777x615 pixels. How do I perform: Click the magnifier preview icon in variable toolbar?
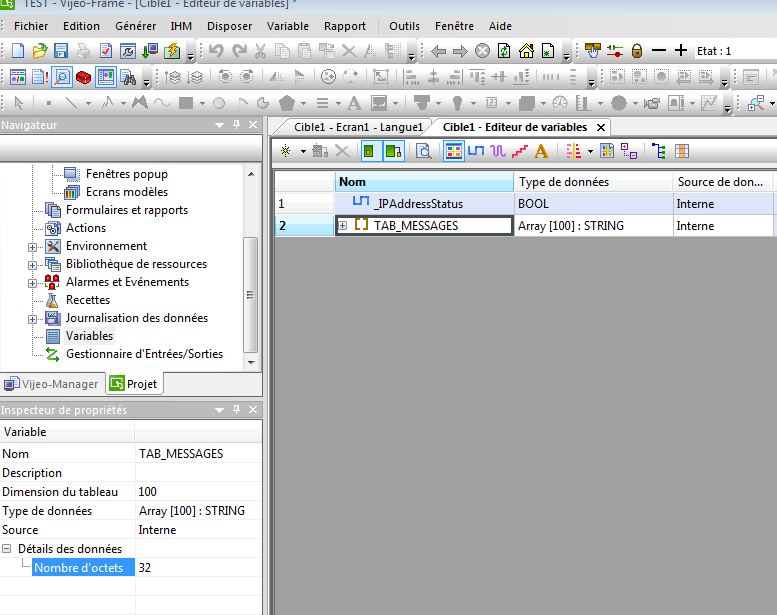click(423, 151)
